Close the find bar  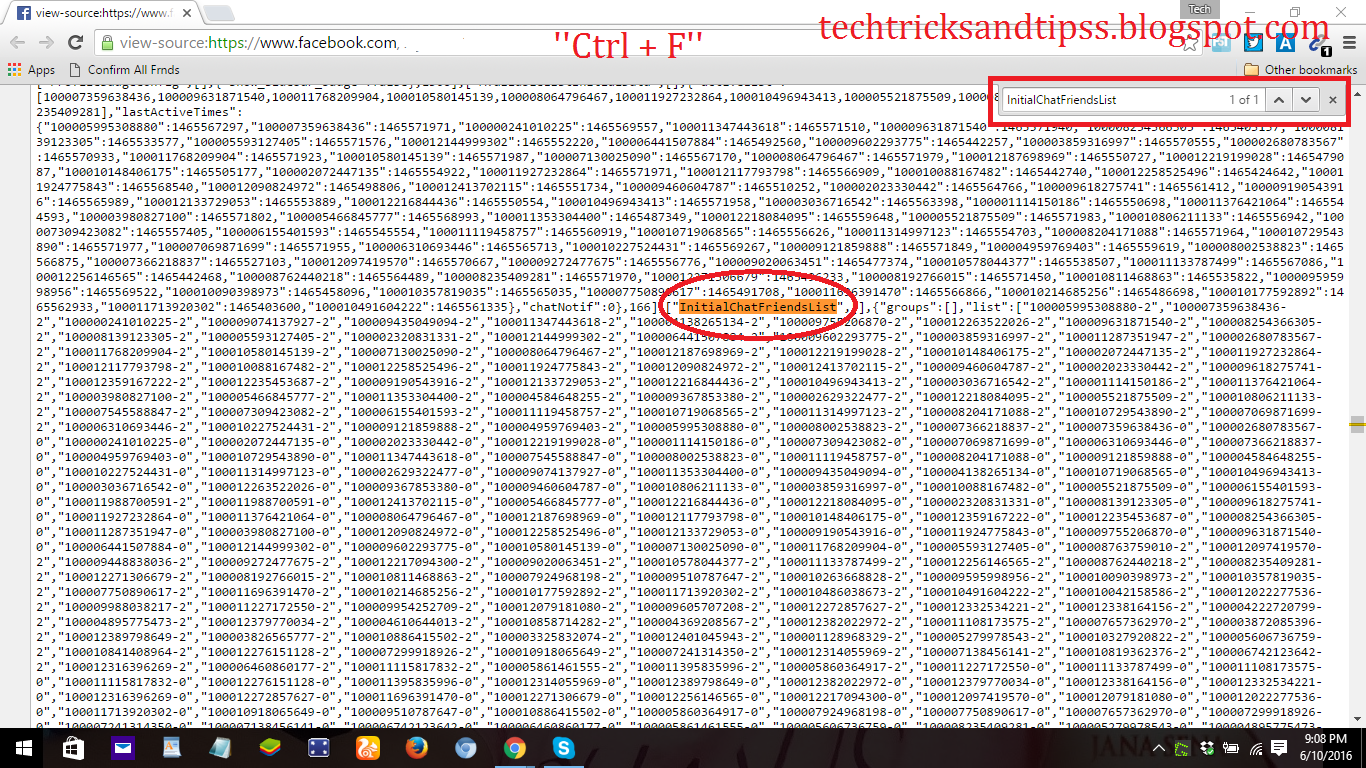(1332, 99)
